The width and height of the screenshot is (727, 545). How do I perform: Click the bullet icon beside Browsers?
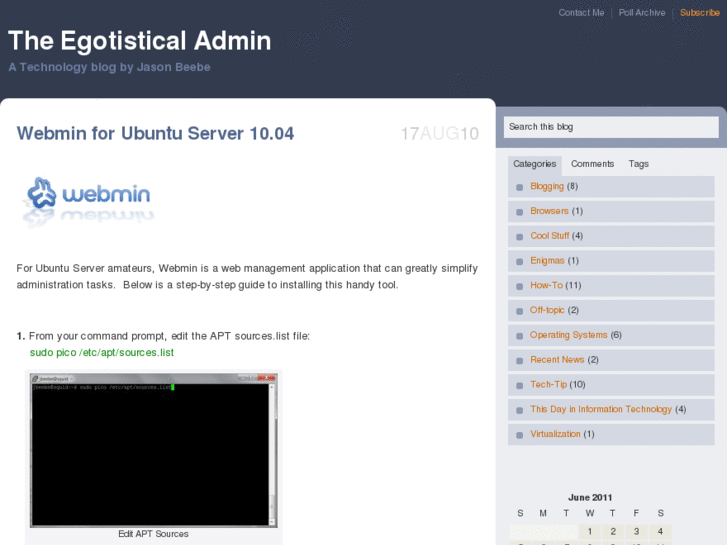519,212
